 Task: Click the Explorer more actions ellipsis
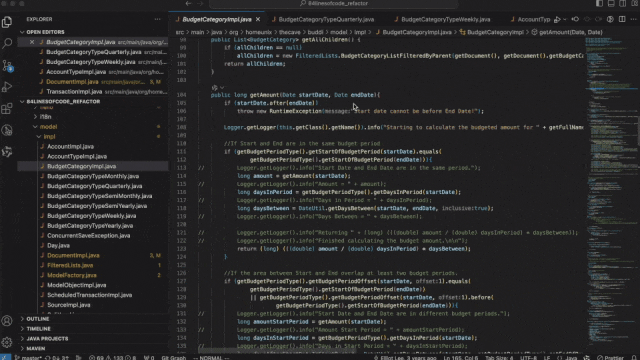point(158,19)
